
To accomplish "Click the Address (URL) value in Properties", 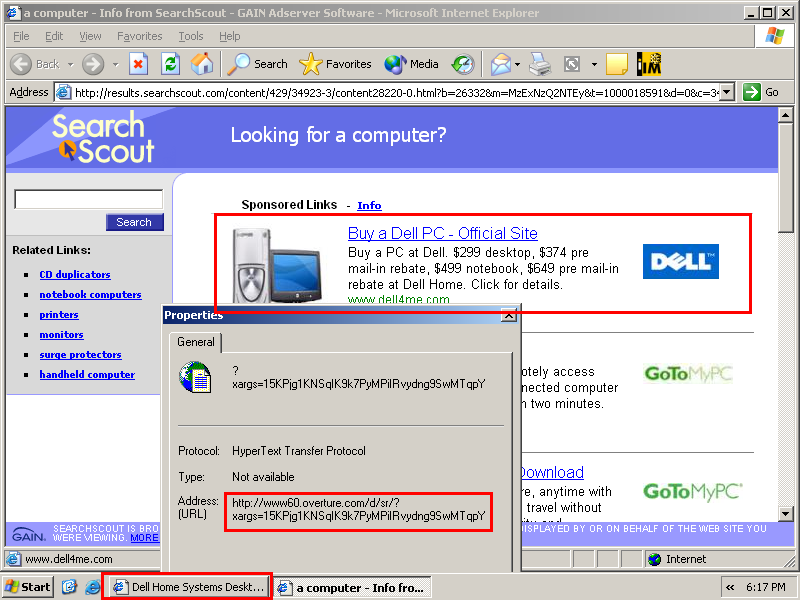I will tap(359, 509).
